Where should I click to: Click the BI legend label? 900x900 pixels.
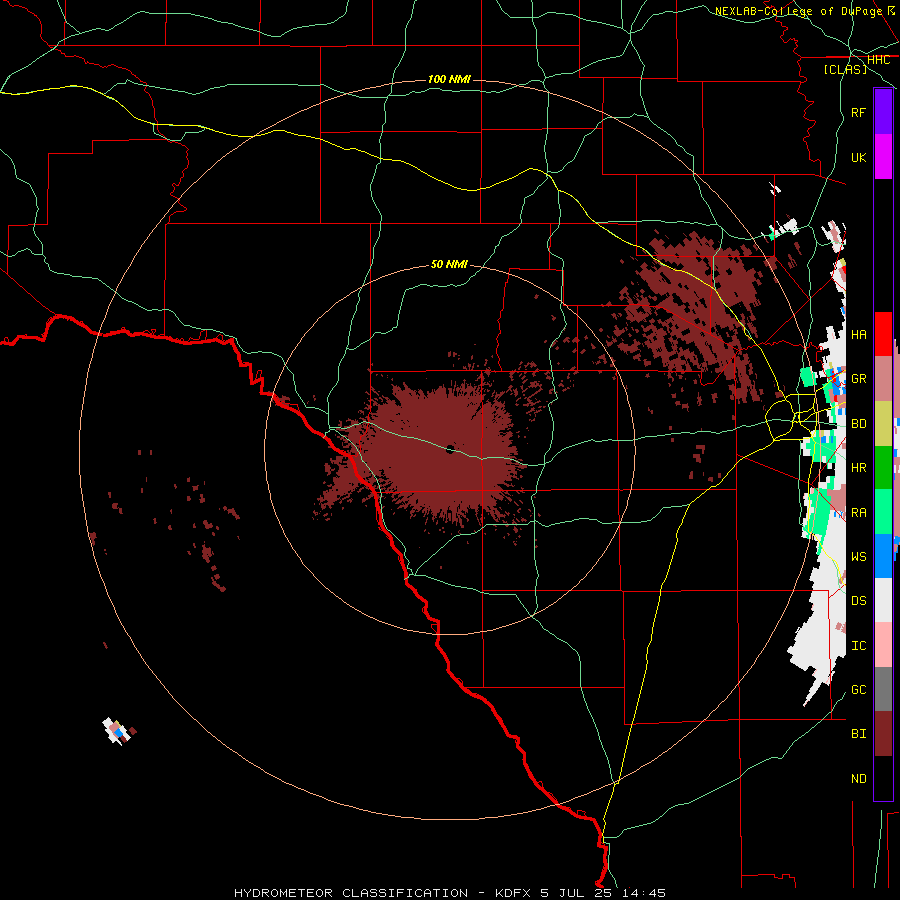pyautogui.click(x=858, y=734)
